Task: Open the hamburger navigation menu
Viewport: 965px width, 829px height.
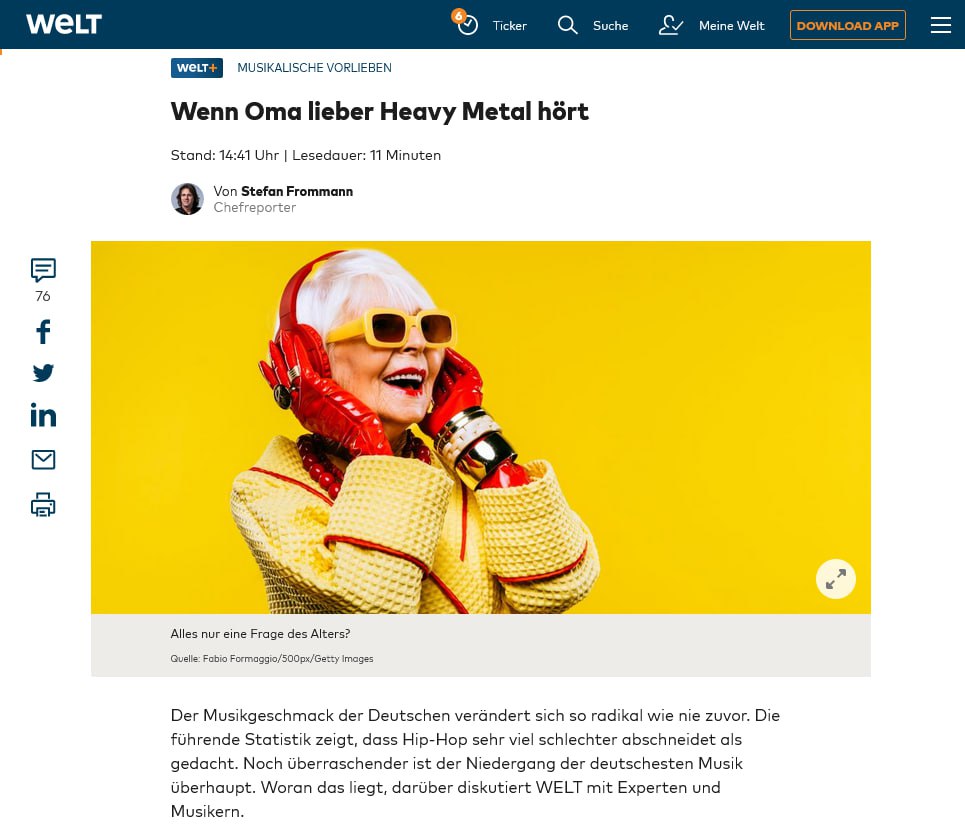Action: (x=940, y=25)
